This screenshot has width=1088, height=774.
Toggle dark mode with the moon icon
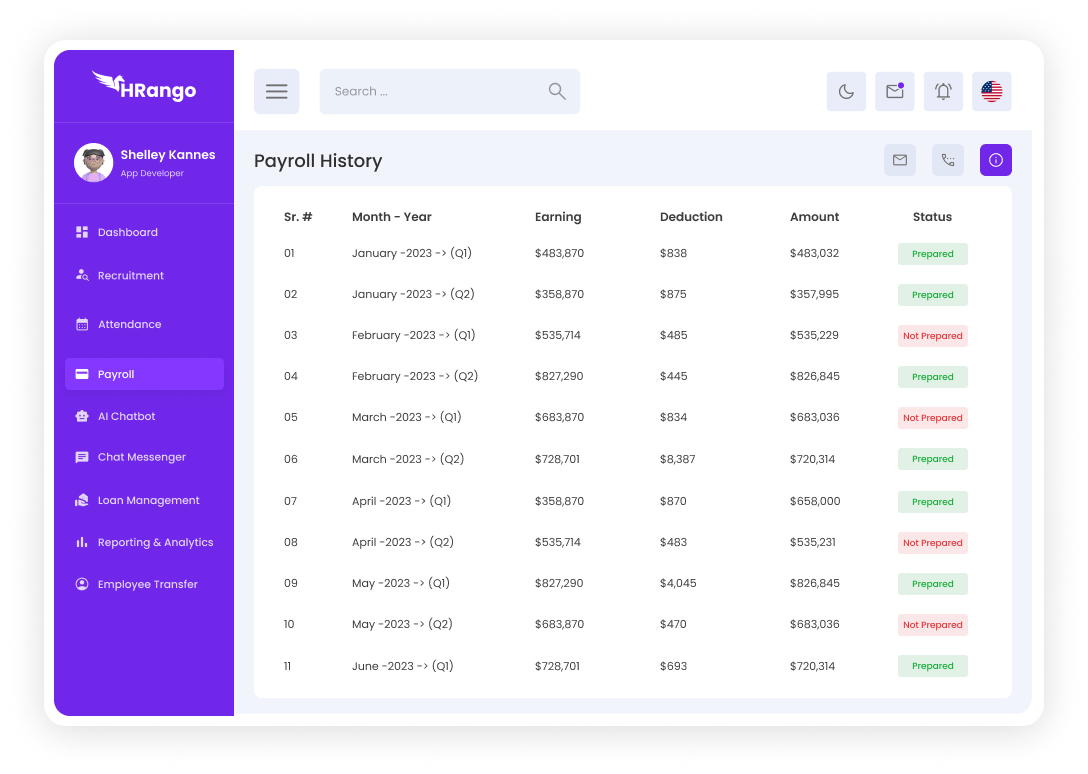click(x=846, y=92)
